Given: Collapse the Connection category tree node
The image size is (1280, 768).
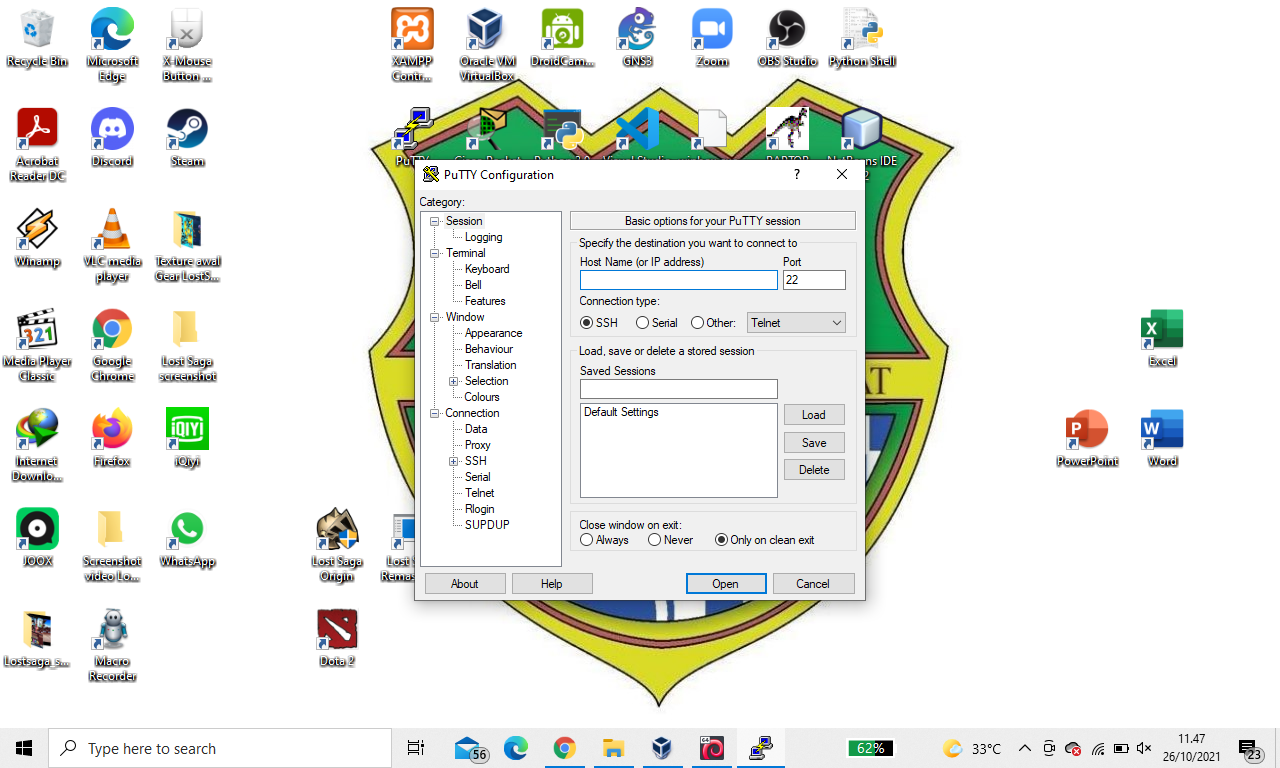Looking at the screenshot, I should 435,413.
